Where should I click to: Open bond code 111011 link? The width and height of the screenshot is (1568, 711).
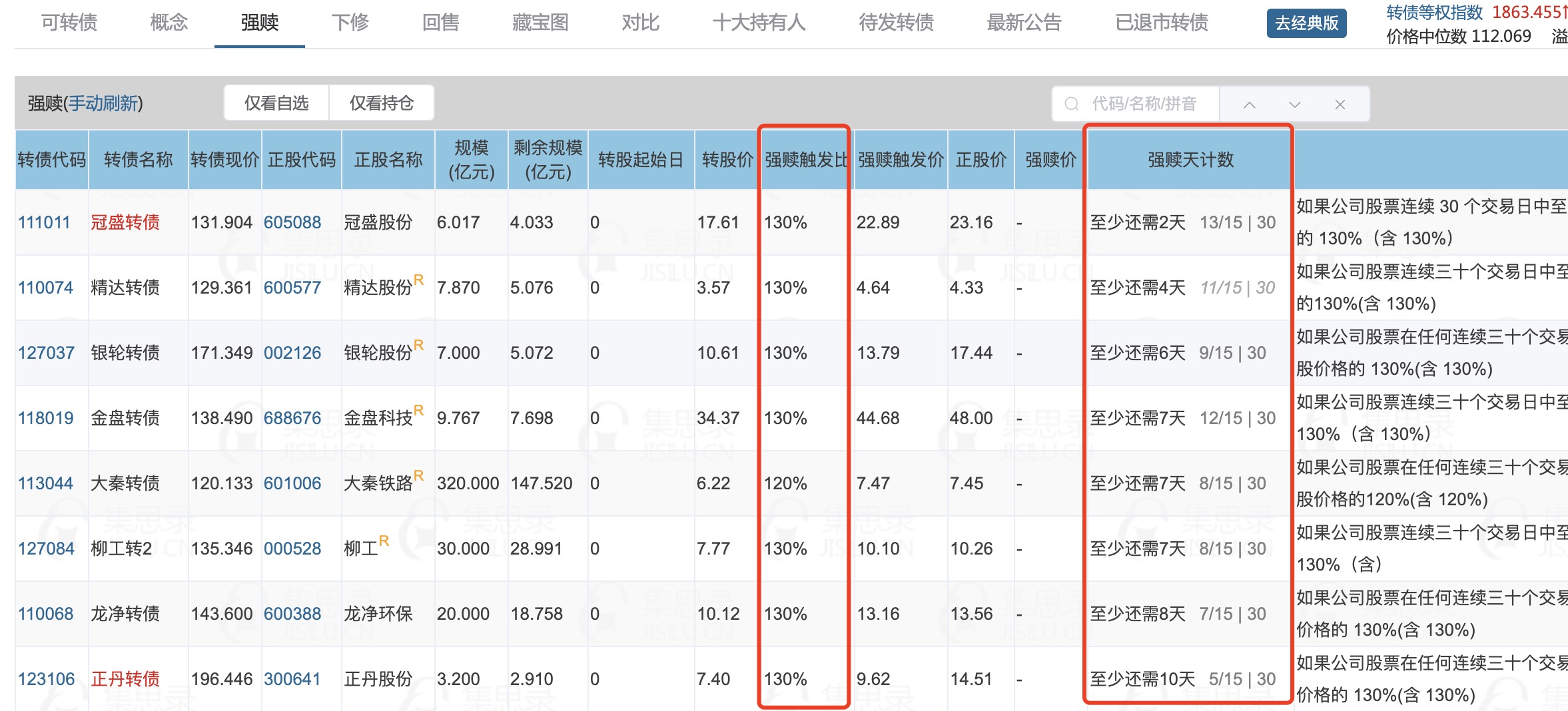(44, 222)
